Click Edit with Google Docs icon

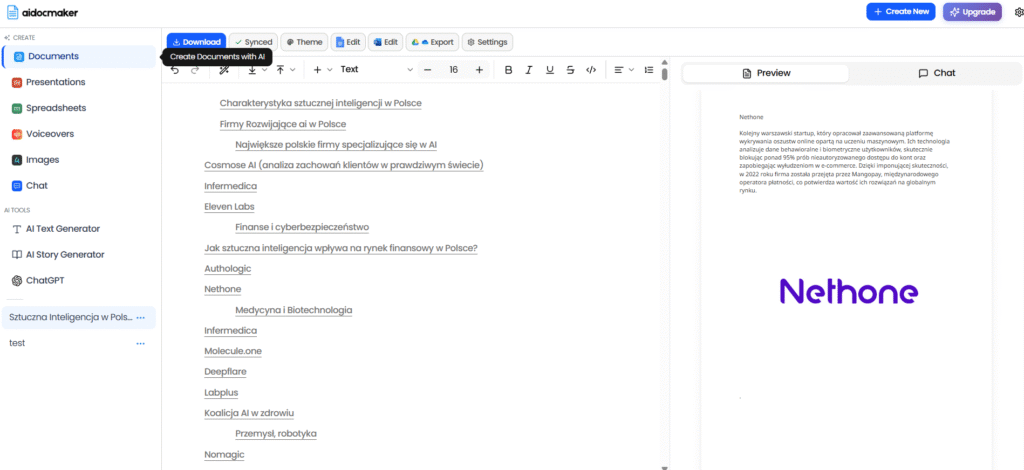[348, 42]
